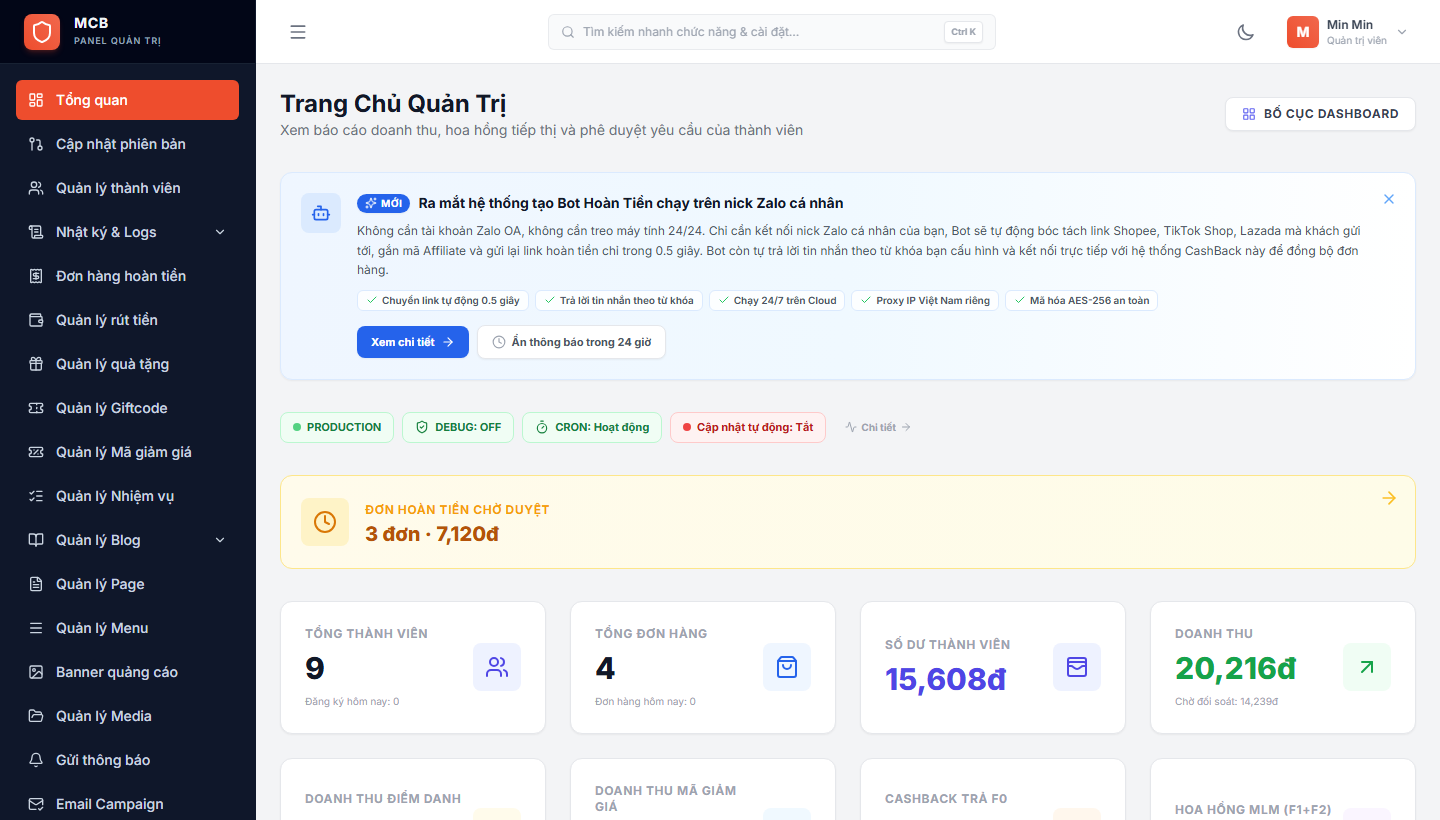Click the grid icon beside Tổng quan
Viewport: 1440px width, 820px height.
pyautogui.click(x=36, y=100)
